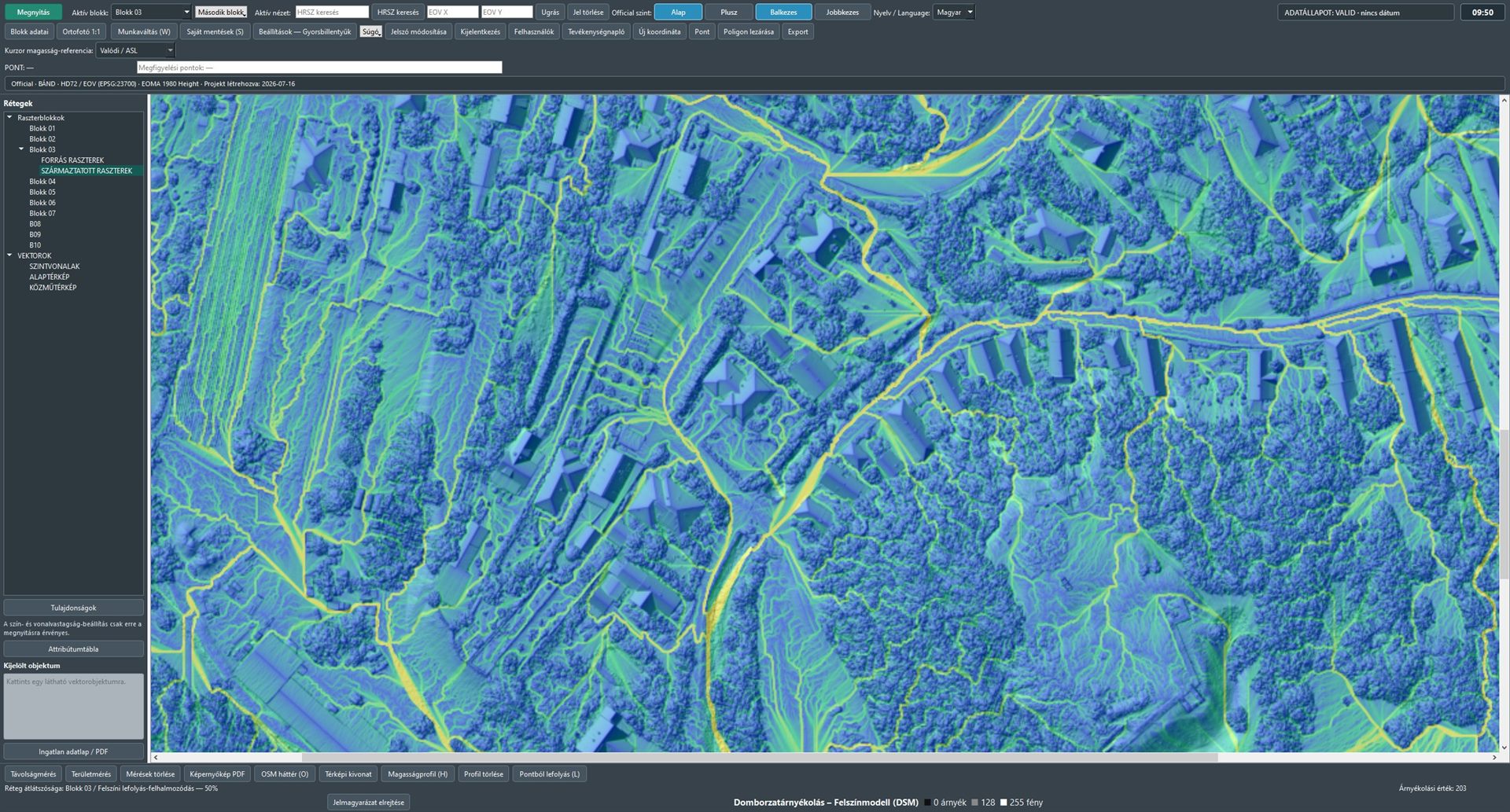Screen dimensions: 1510x812
Task: Click the 0 árnyék legend swatch
Action: 927,803
